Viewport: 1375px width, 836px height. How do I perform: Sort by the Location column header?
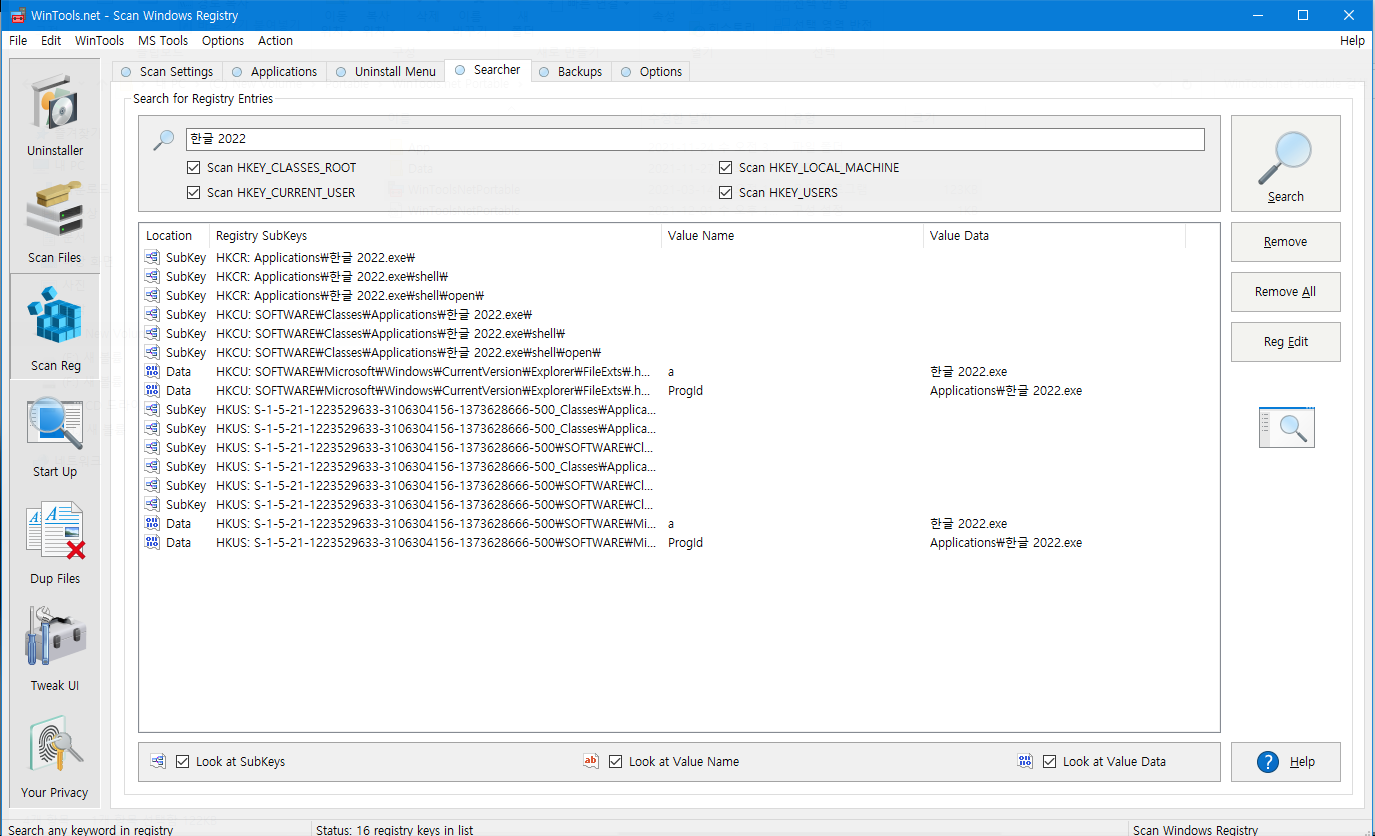174,236
